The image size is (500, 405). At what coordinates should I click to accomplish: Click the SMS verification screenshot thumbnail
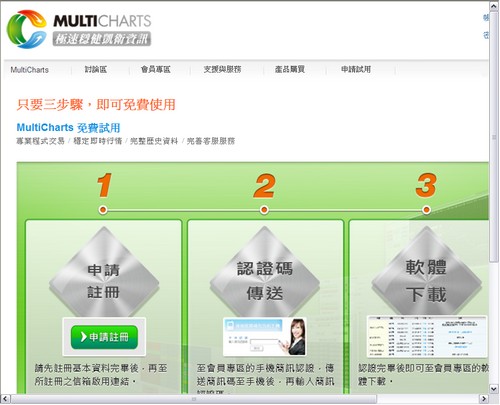(265, 336)
